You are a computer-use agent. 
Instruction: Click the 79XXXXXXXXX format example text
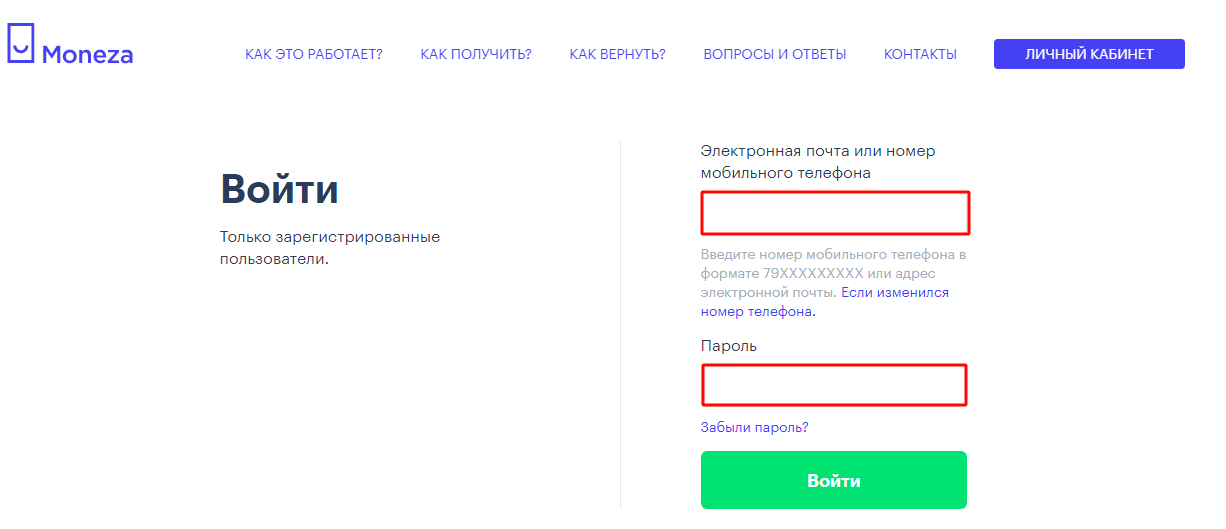point(813,273)
